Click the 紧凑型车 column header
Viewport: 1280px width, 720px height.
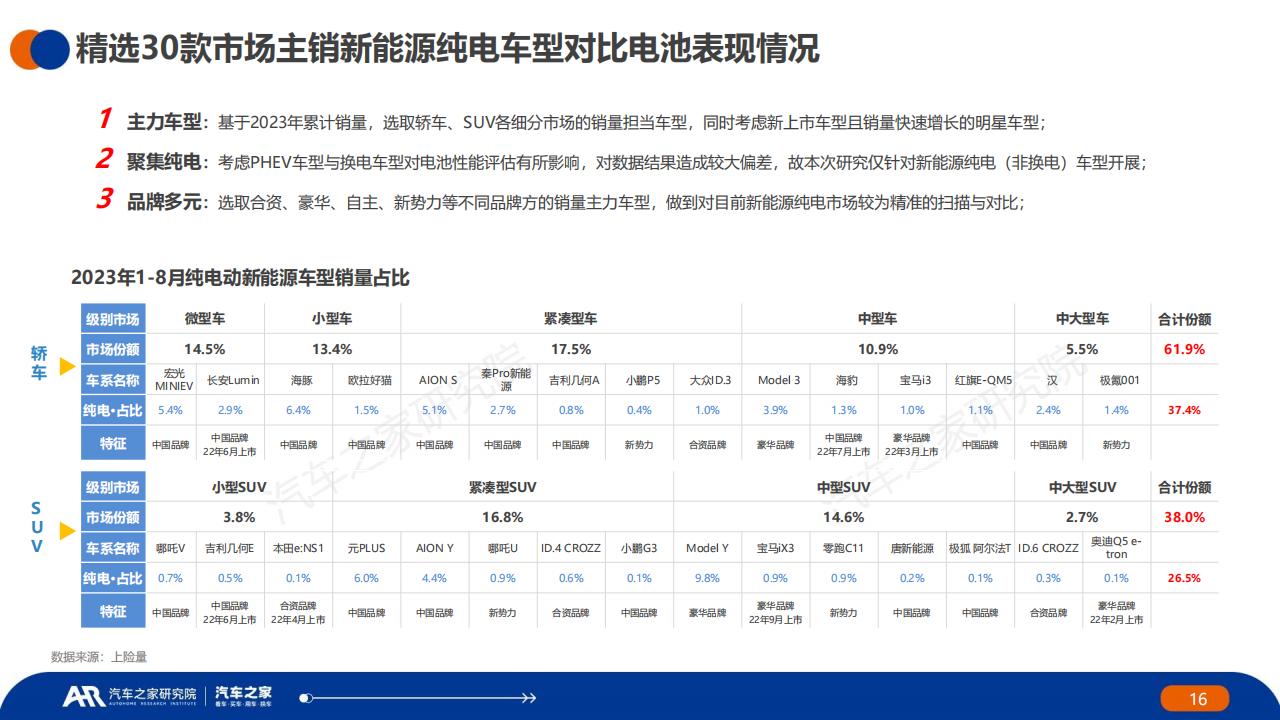click(x=571, y=319)
